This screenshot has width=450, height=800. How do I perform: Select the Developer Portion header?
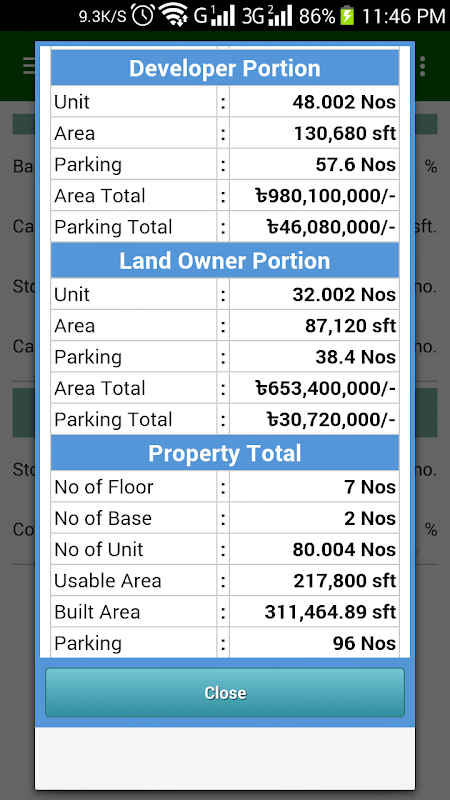(x=224, y=68)
